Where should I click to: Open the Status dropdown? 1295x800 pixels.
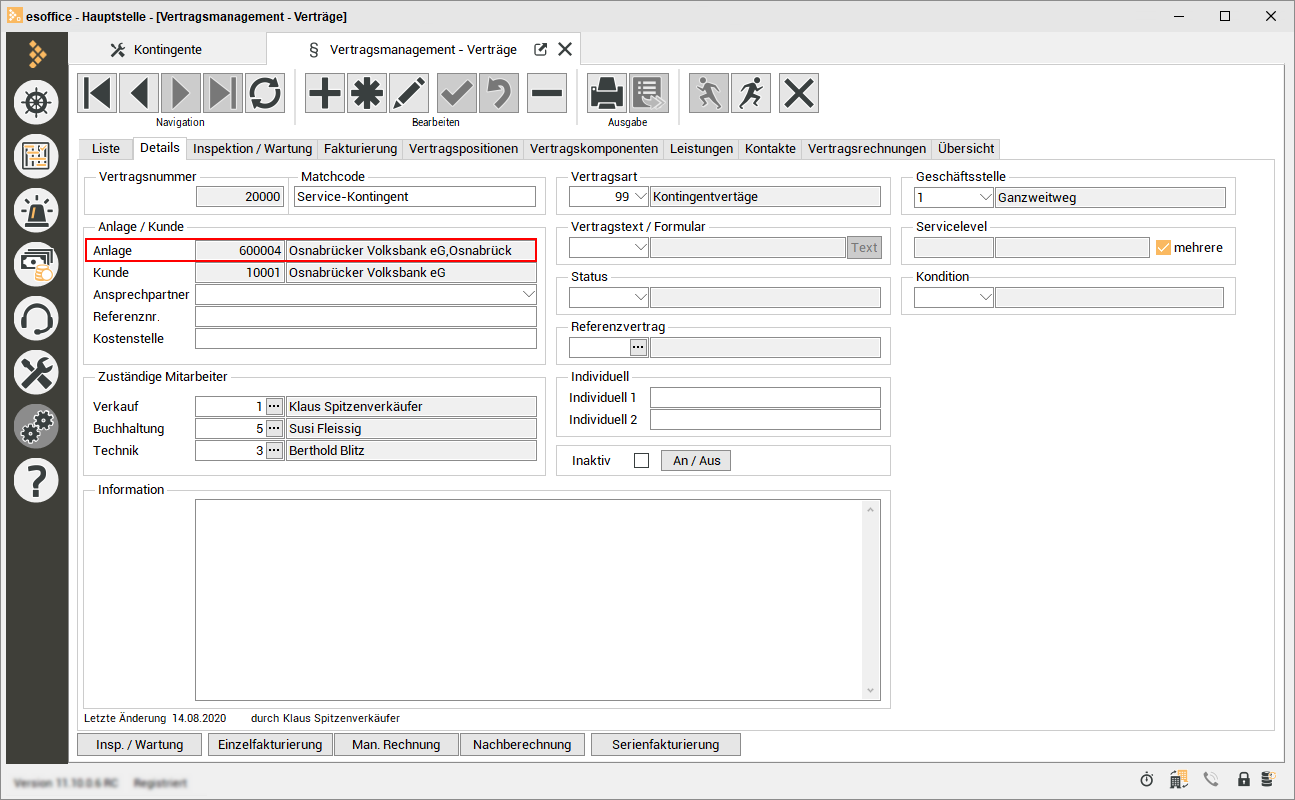[x=640, y=297]
